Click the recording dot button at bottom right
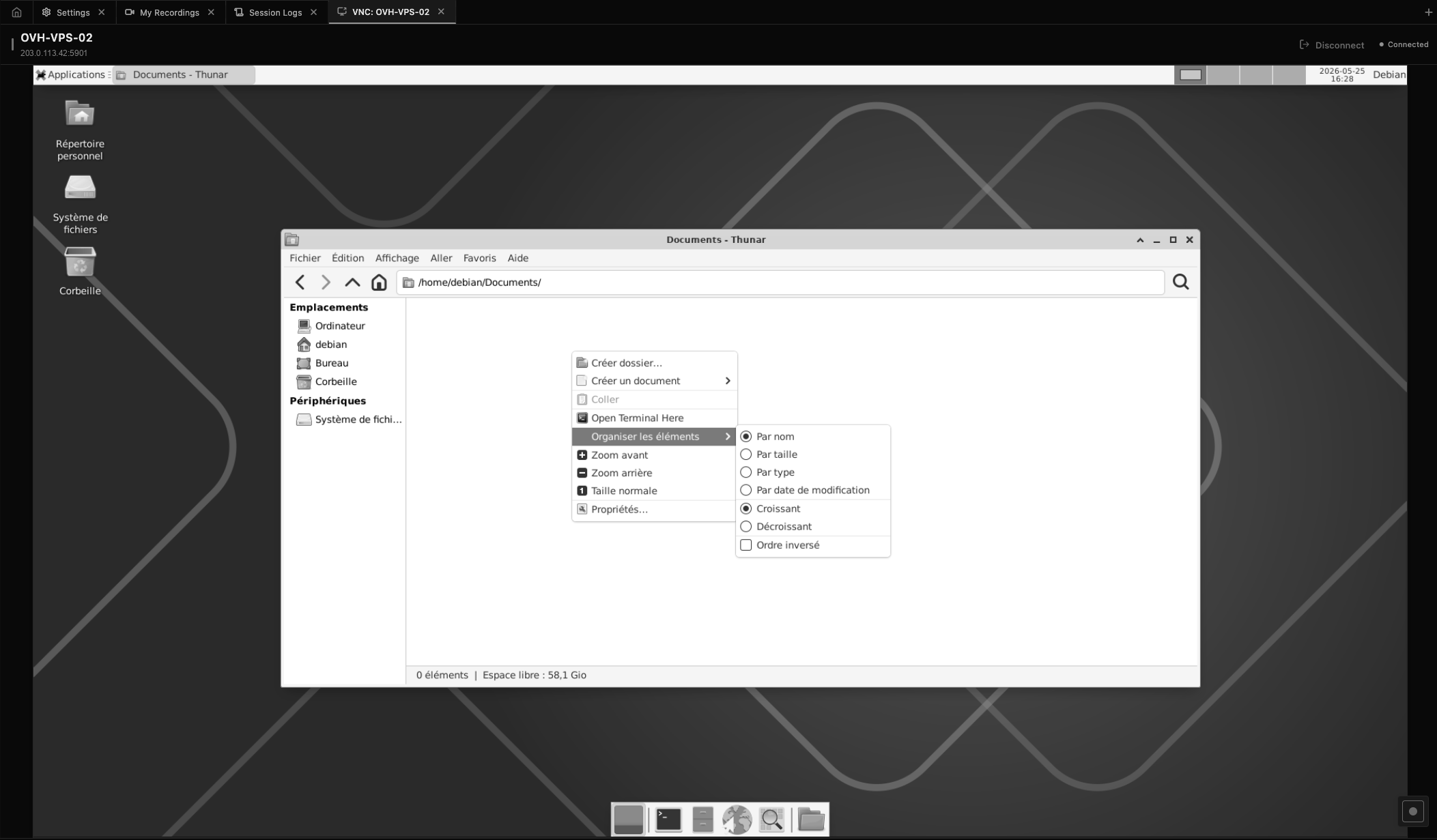The height and width of the screenshot is (840, 1437). tap(1412, 811)
